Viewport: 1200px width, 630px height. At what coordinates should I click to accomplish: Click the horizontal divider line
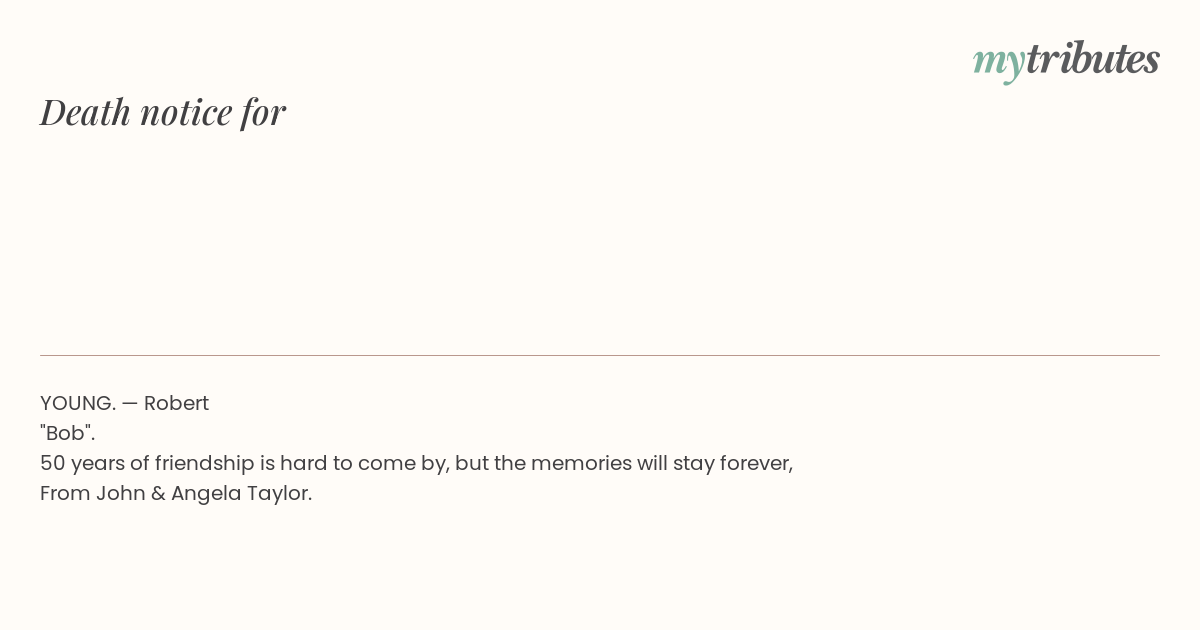point(600,355)
